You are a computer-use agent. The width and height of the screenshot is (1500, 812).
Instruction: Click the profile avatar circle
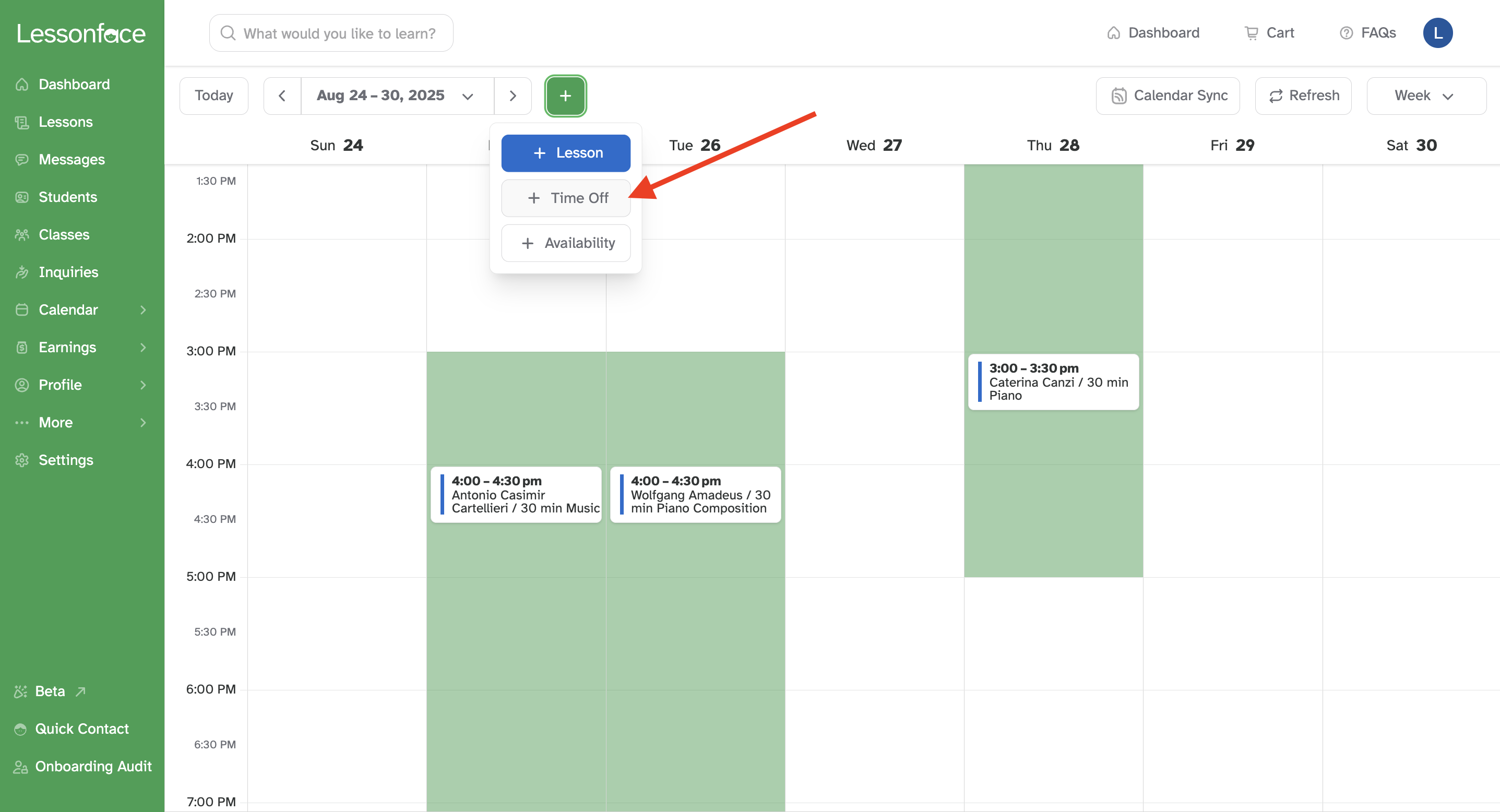(1438, 32)
